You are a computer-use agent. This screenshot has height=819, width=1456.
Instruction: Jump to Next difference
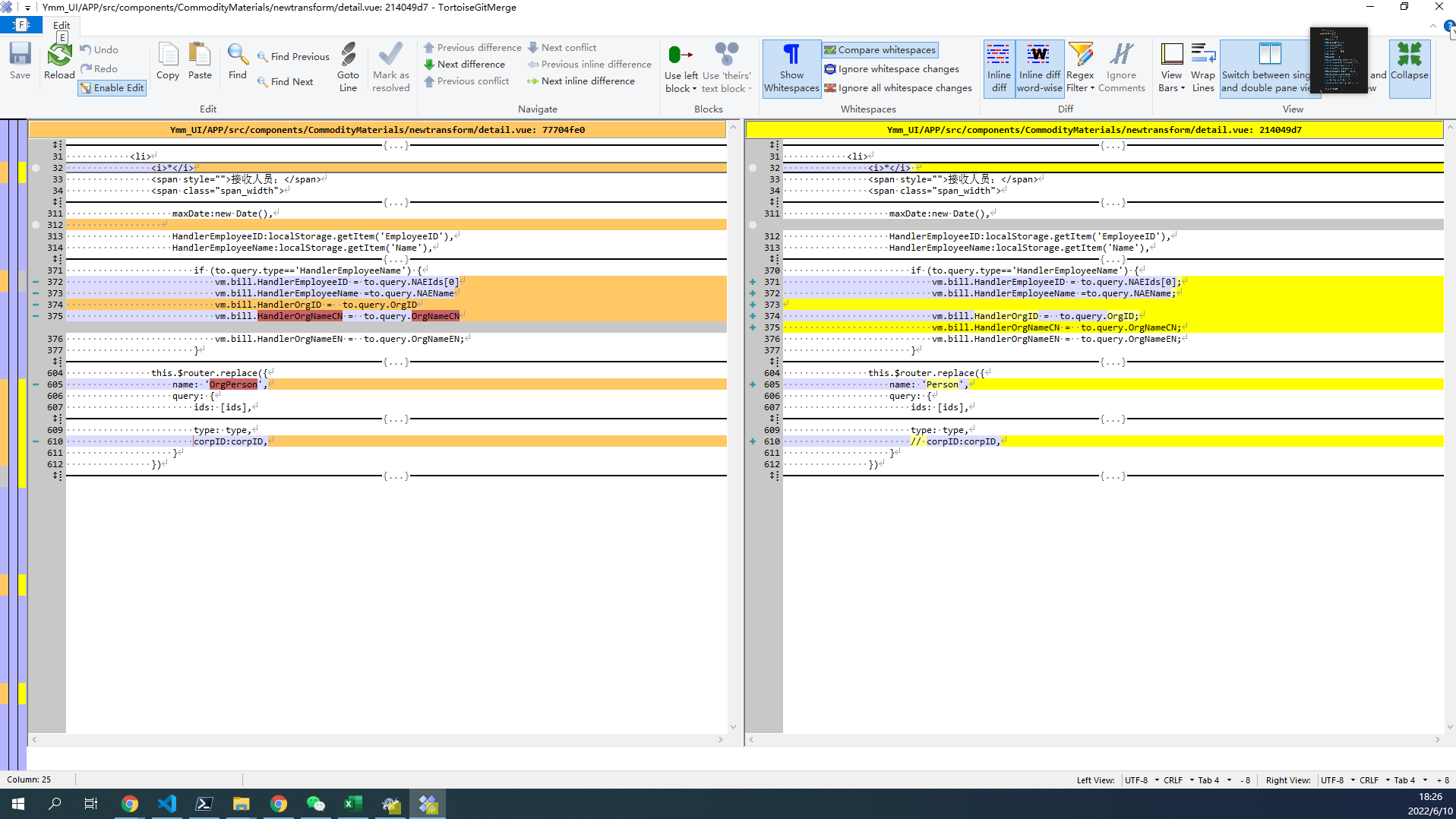coord(464,65)
